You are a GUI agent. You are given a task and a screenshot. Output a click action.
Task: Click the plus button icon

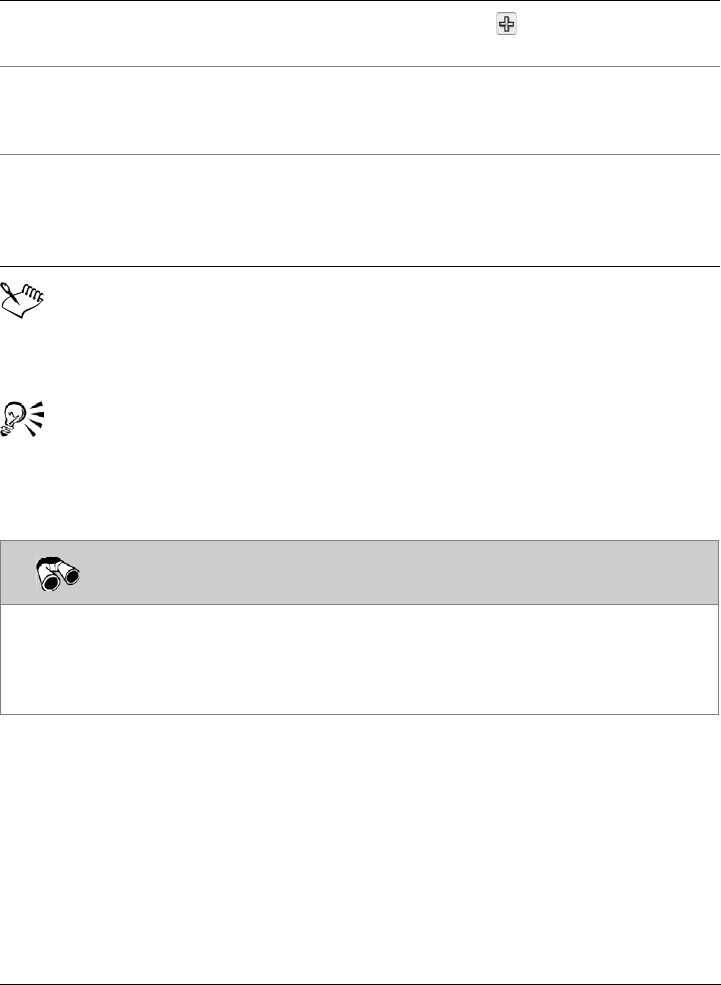pos(506,24)
